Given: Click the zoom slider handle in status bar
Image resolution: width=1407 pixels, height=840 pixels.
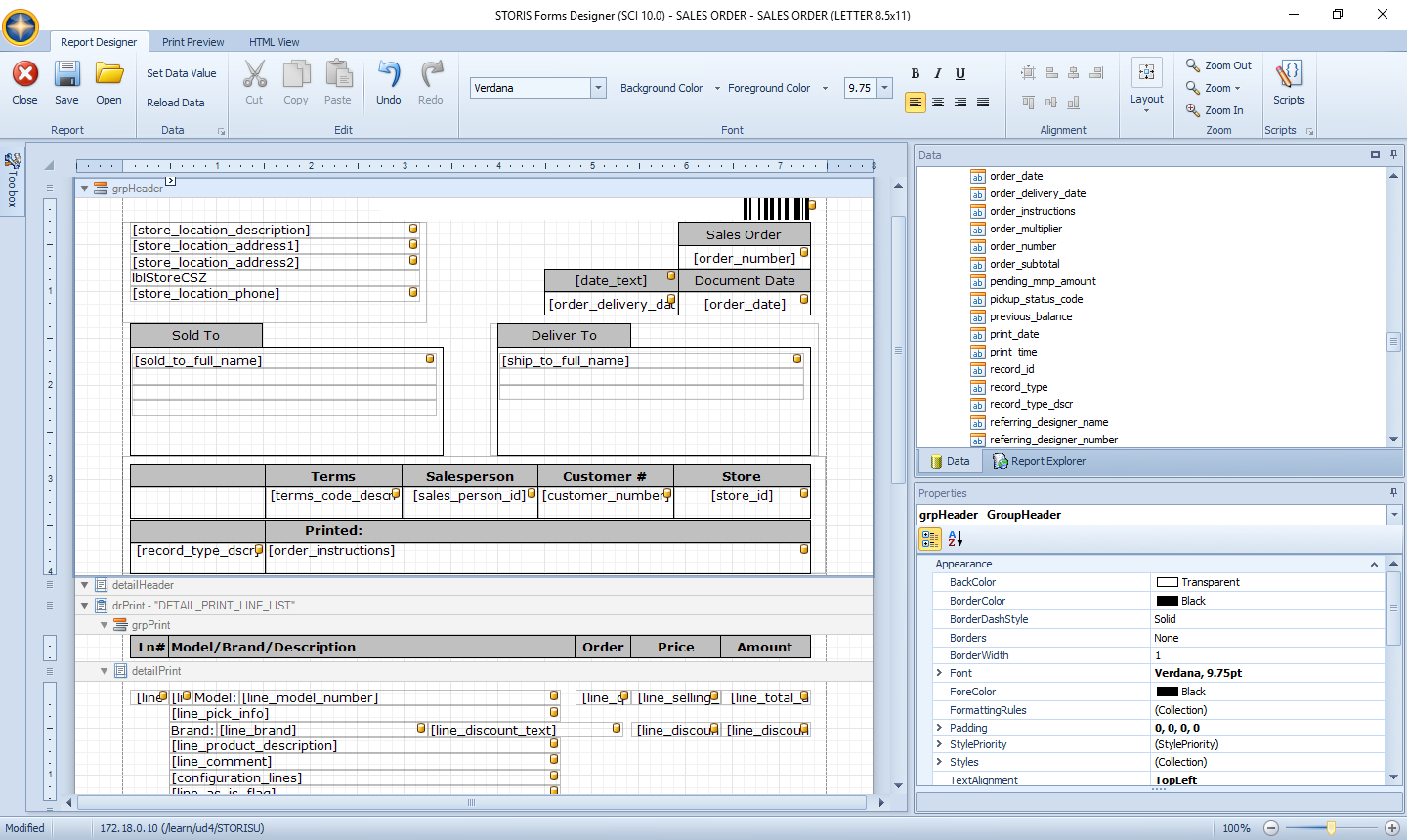Looking at the screenshot, I should [x=1331, y=828].
